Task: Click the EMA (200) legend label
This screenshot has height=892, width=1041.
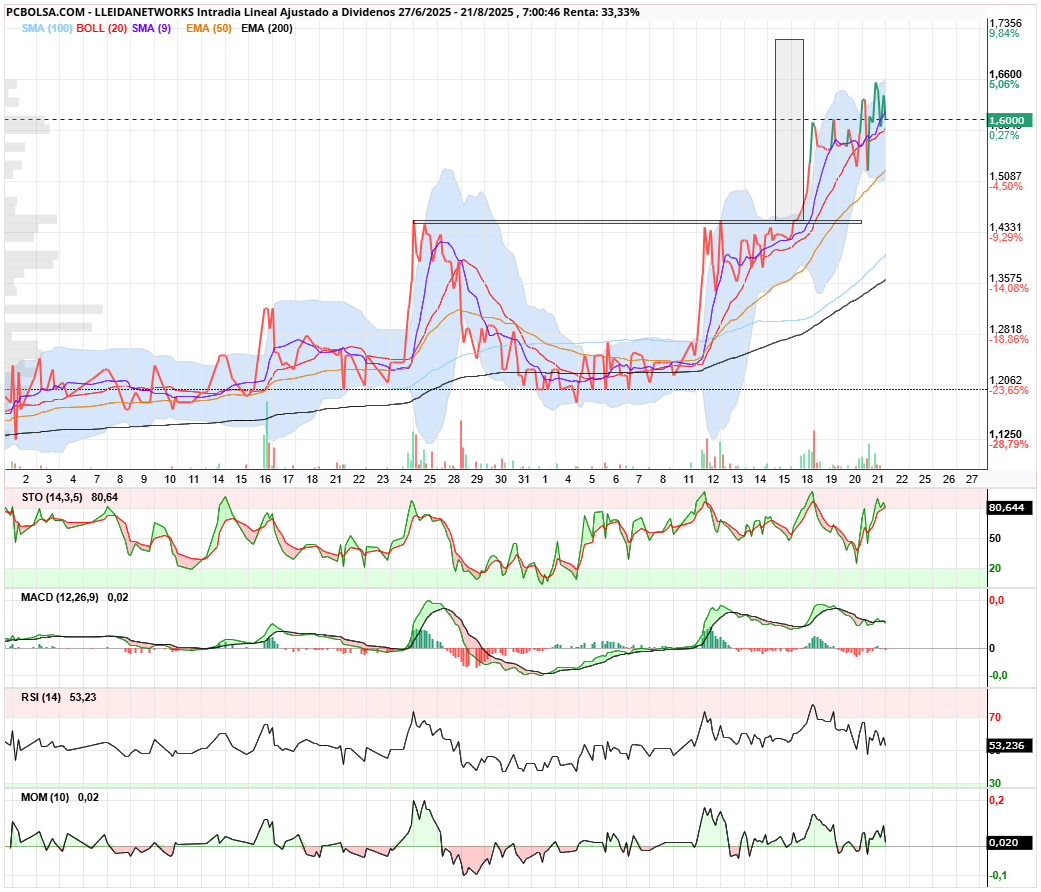Action: tap(266, 29)
